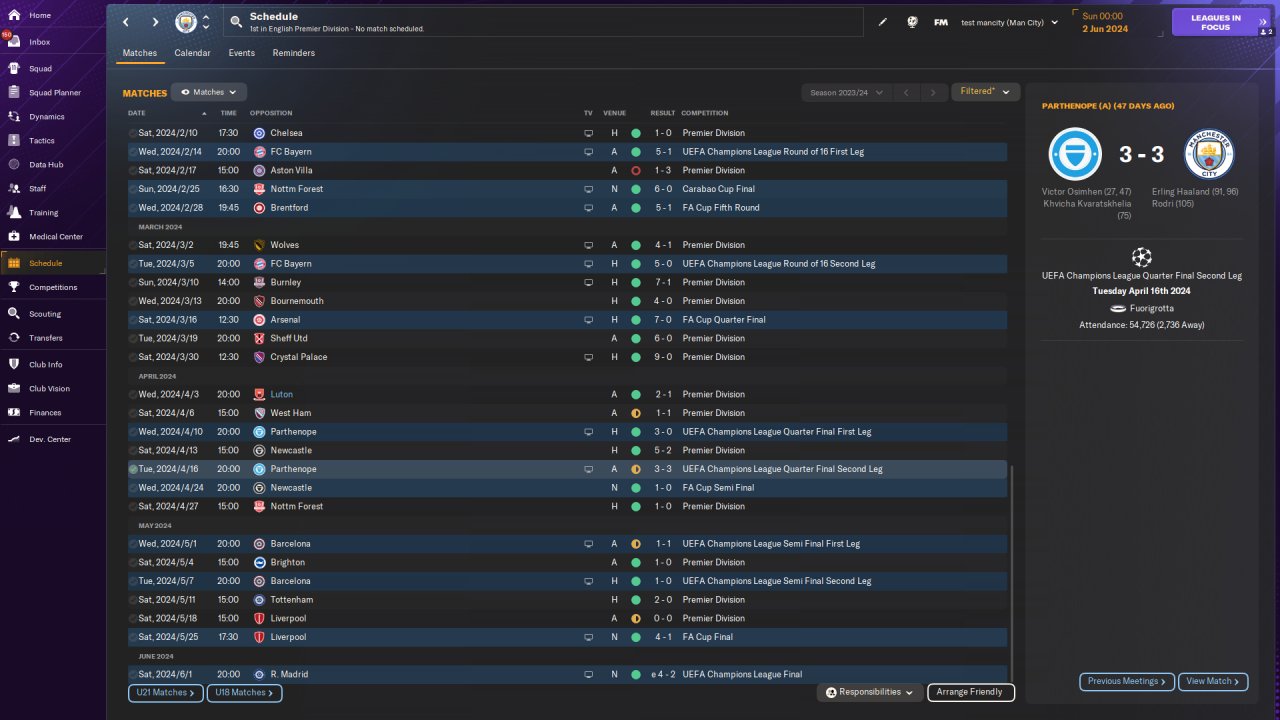The width and height of the screenshot is (1280, 720).
Task: Click the forward navigation arrow
Action: (155, 22)
